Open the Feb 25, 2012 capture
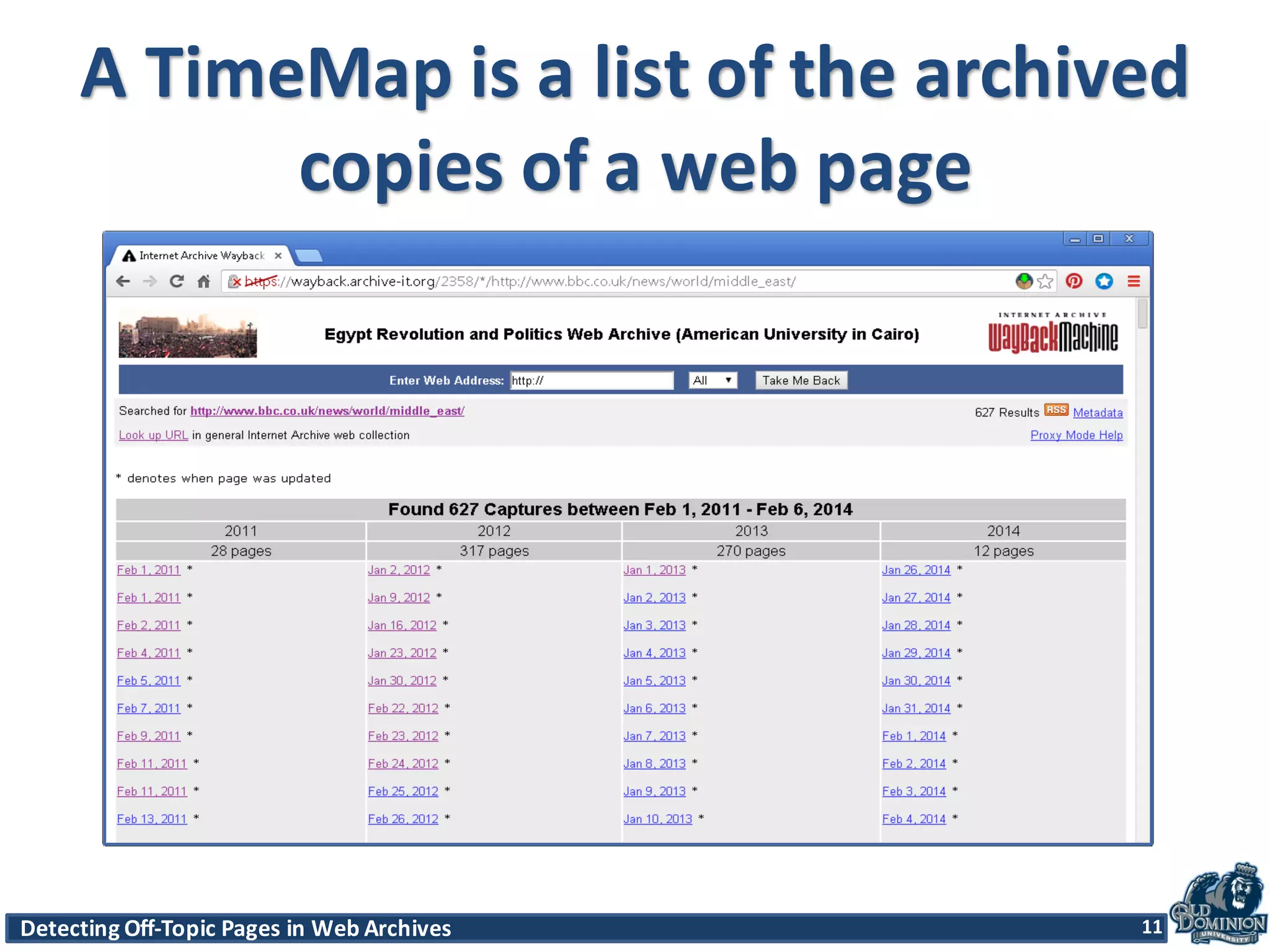The image size is (1270, 952). point(403,791)
